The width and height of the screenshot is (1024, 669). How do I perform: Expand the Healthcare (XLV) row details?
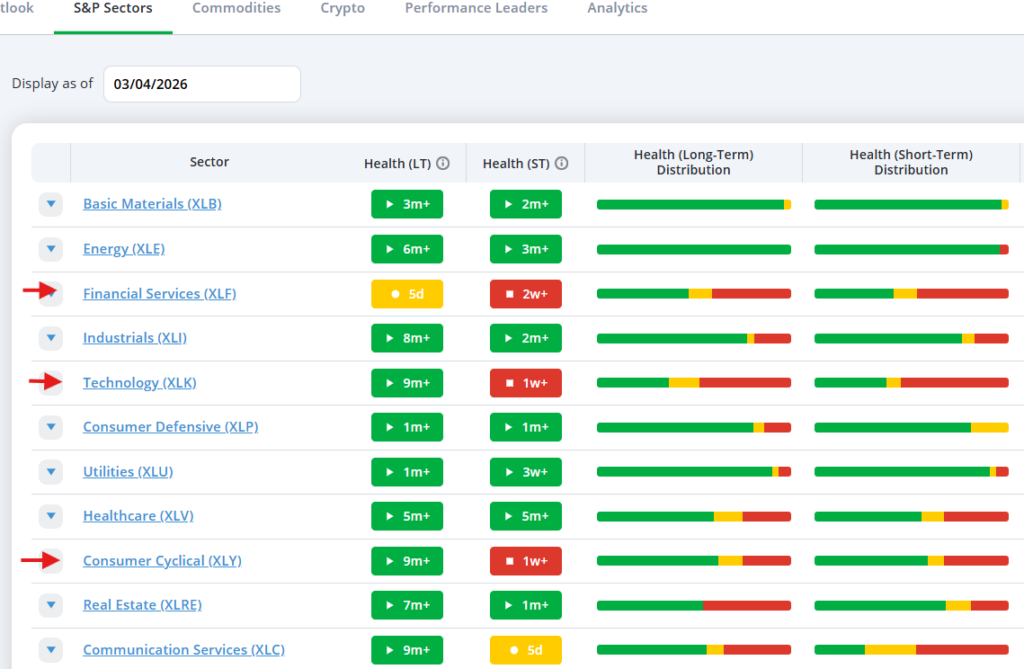[50, 516]
